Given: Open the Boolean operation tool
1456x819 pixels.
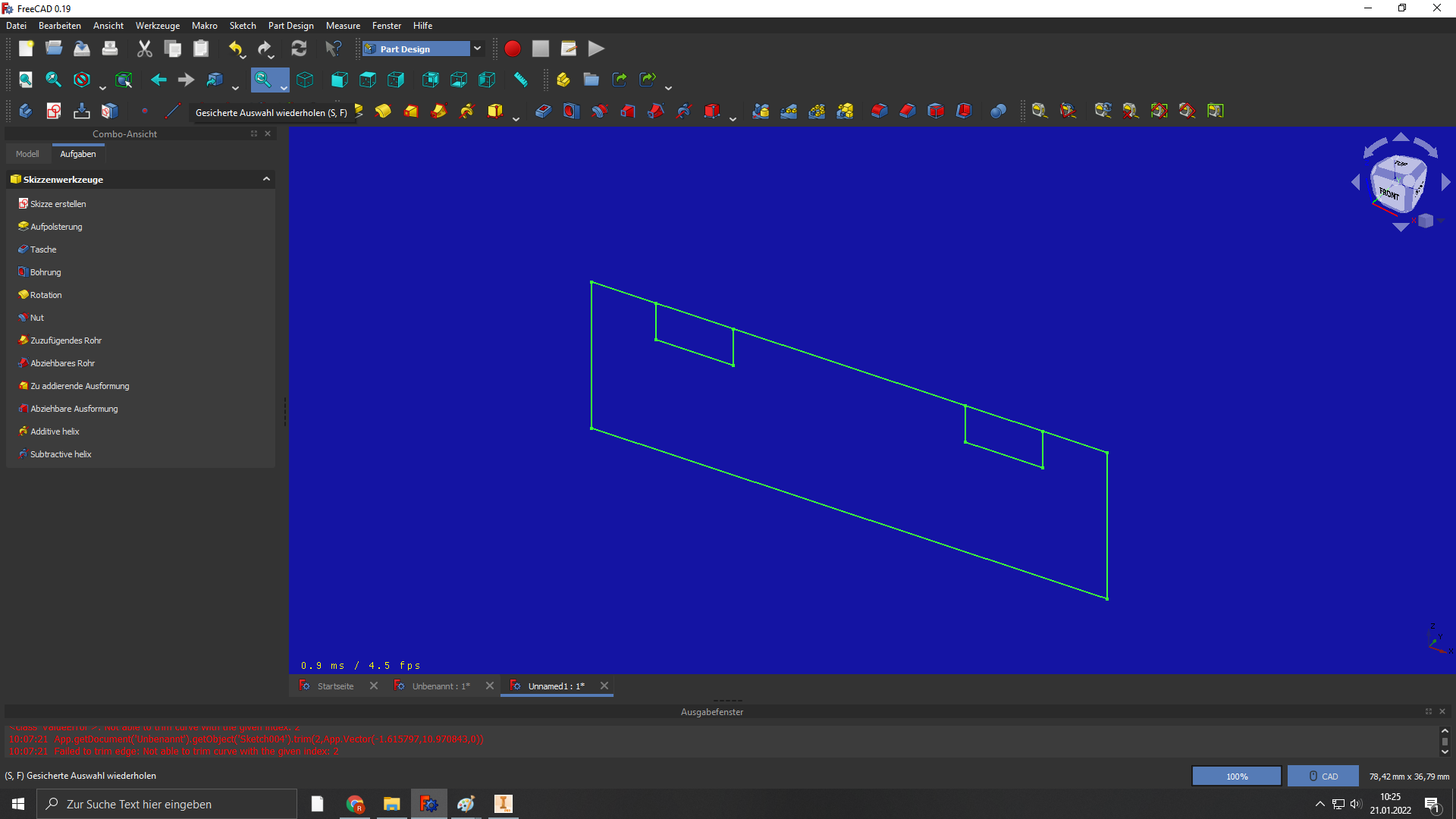Looking at the screenshot, I should (998, 111).
